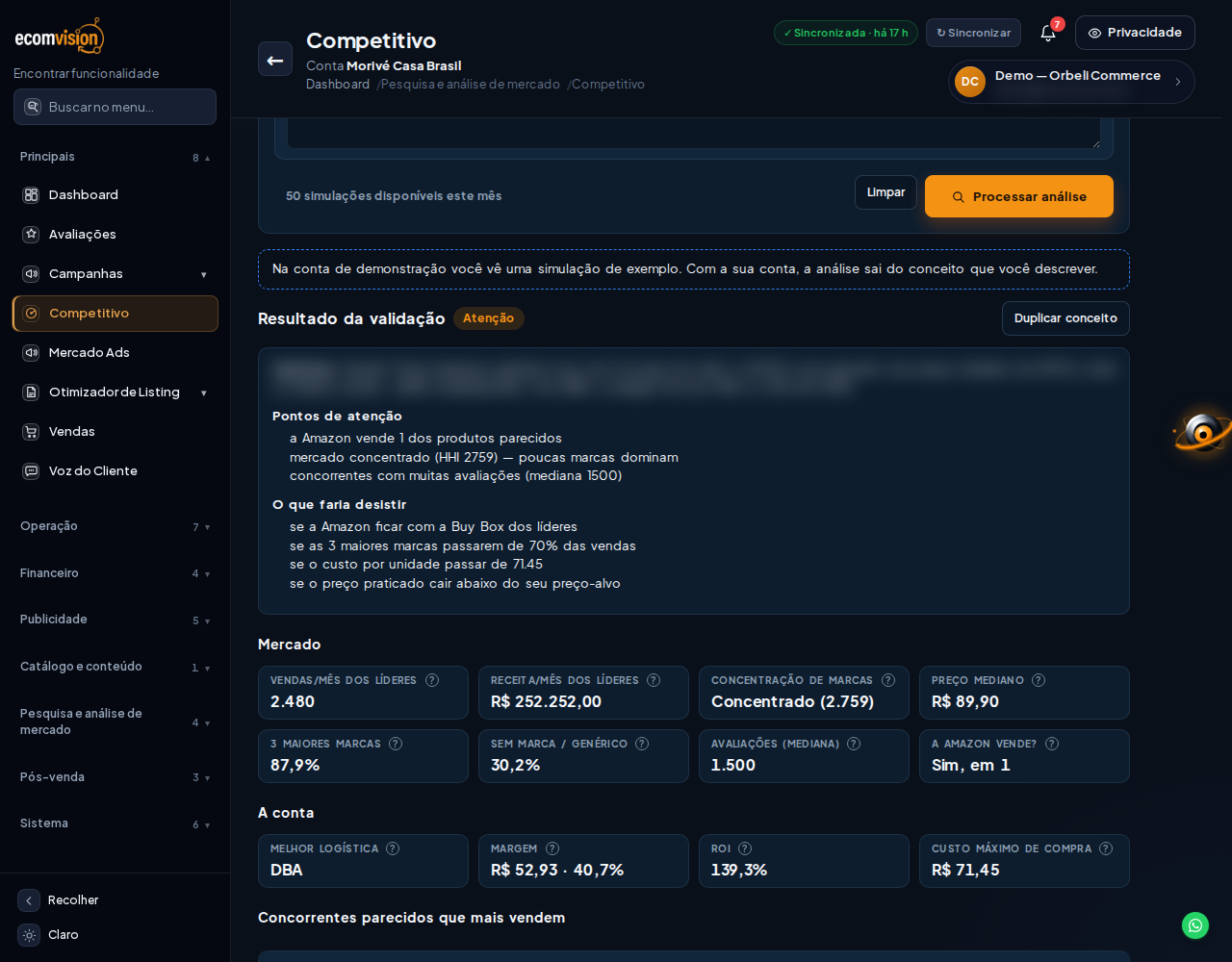Click help icon for Sem marca / genérico
Image resolution: width=1232 pixels, height=962 pixels.
(642, 744)
